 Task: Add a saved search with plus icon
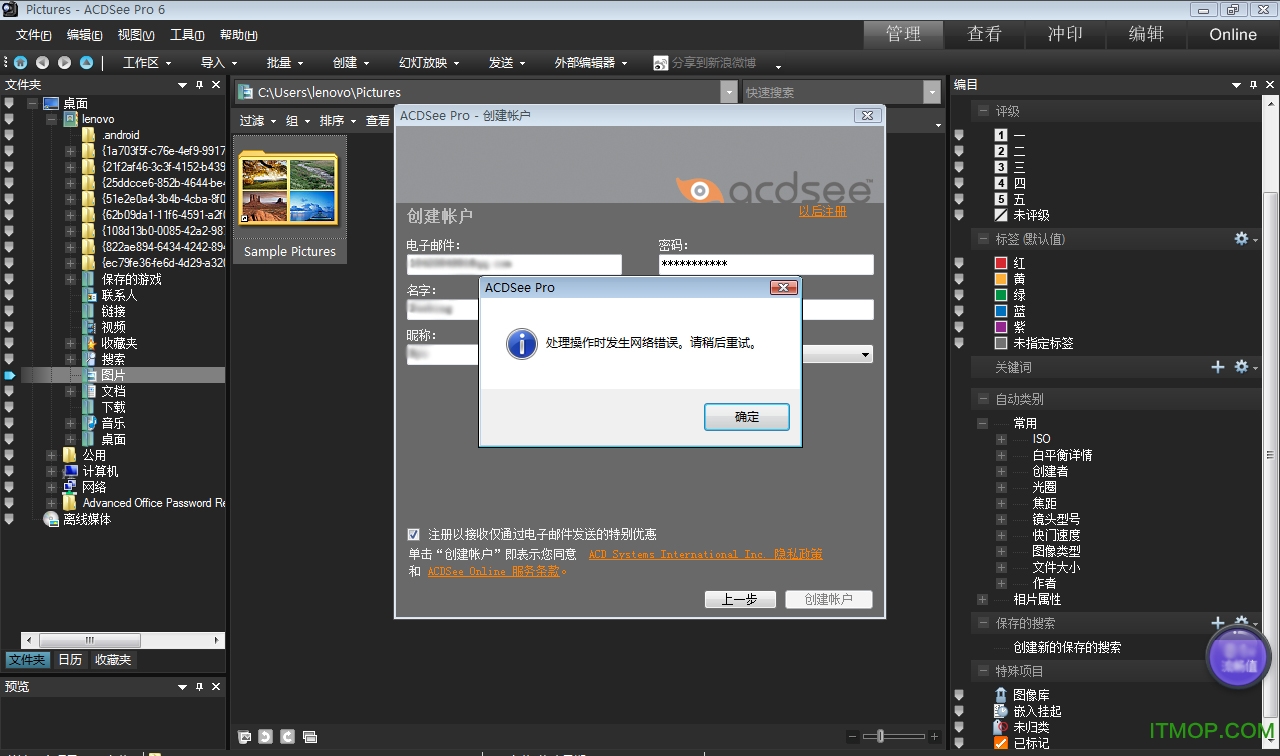click(1218, 623)
